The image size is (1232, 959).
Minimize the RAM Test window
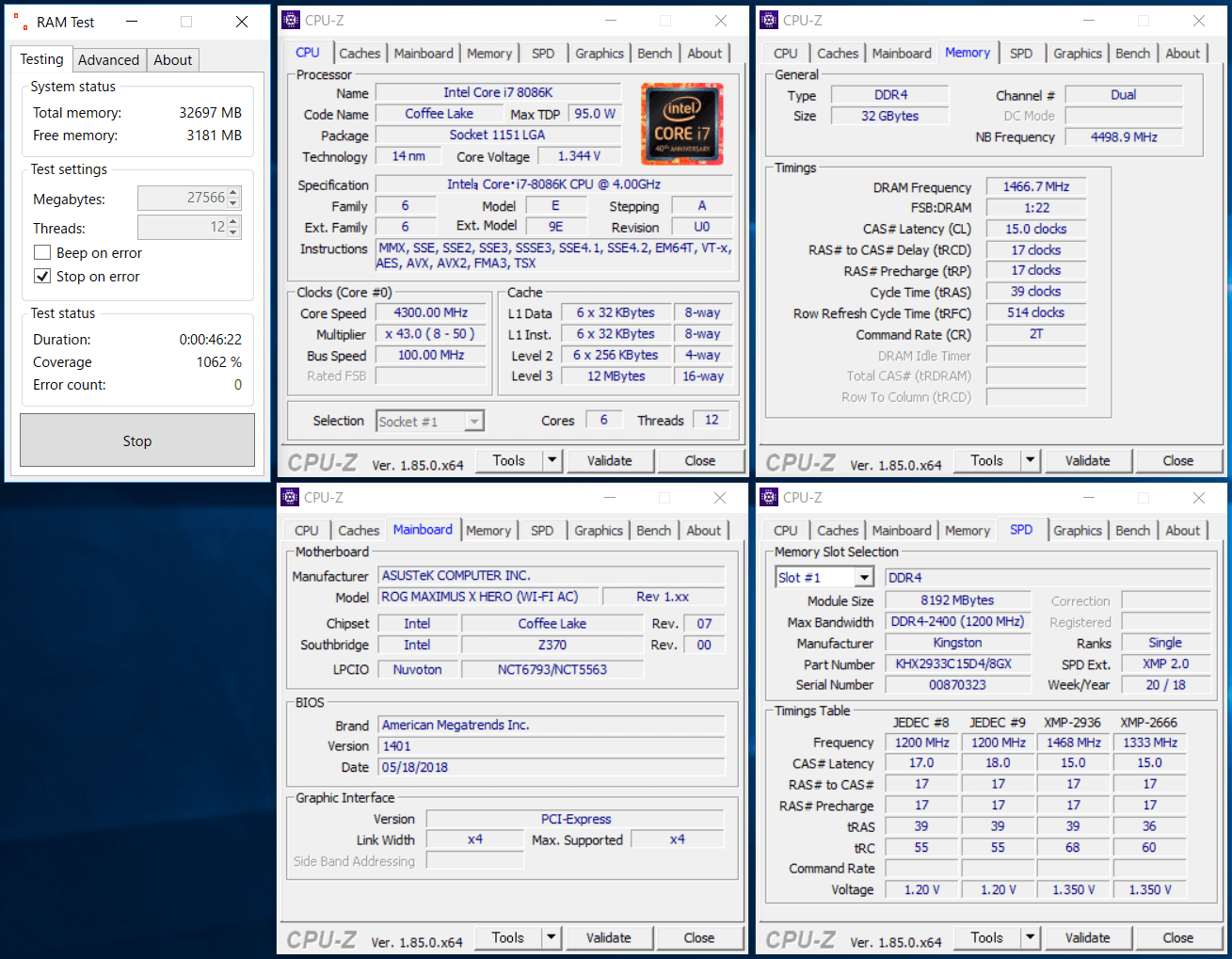132,22
